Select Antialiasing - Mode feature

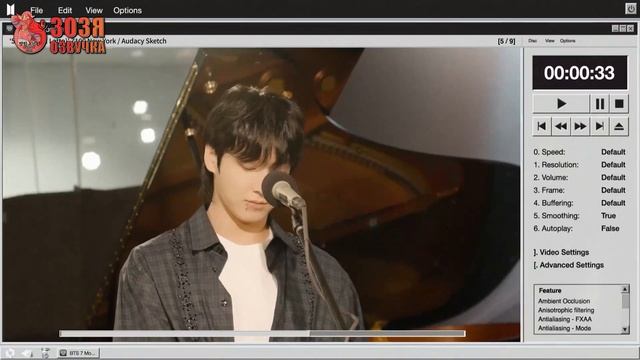coord(564,328)
